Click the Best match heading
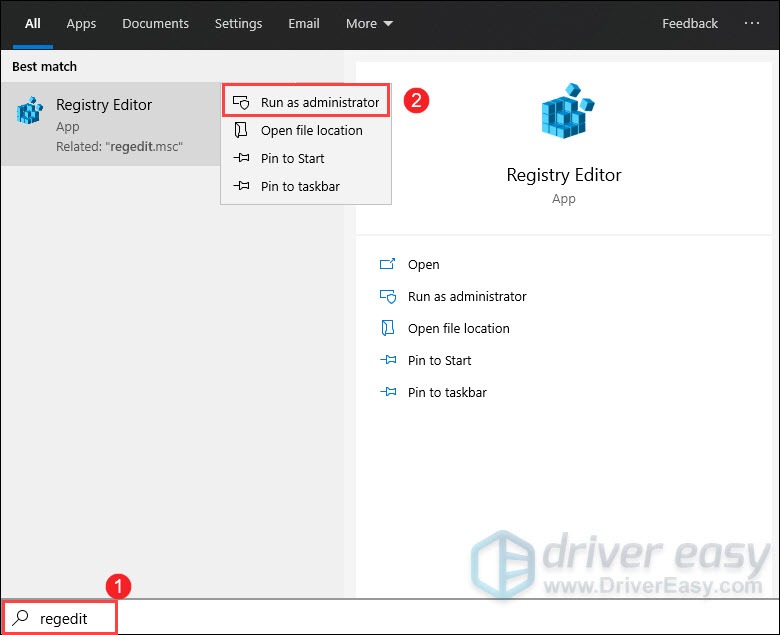The height and width of the screenshot is (635, 780). [x=44, y=67]
